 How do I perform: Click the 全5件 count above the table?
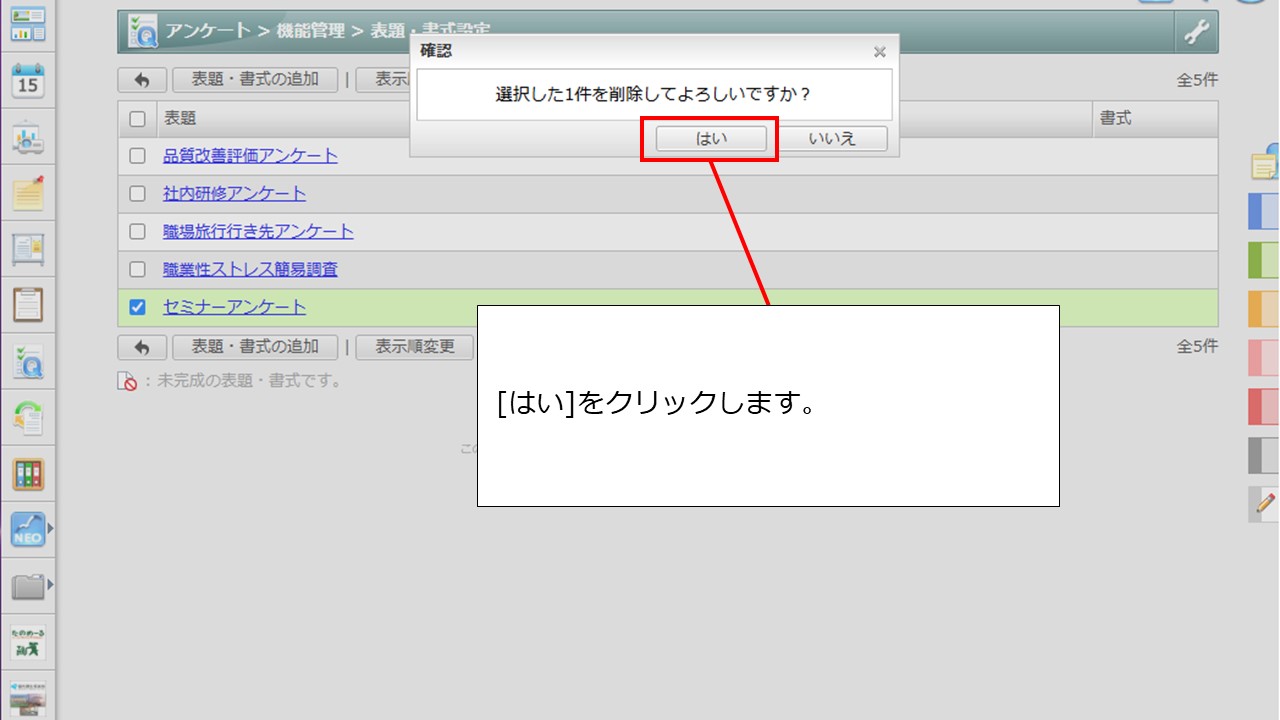tap(1197, 81)
